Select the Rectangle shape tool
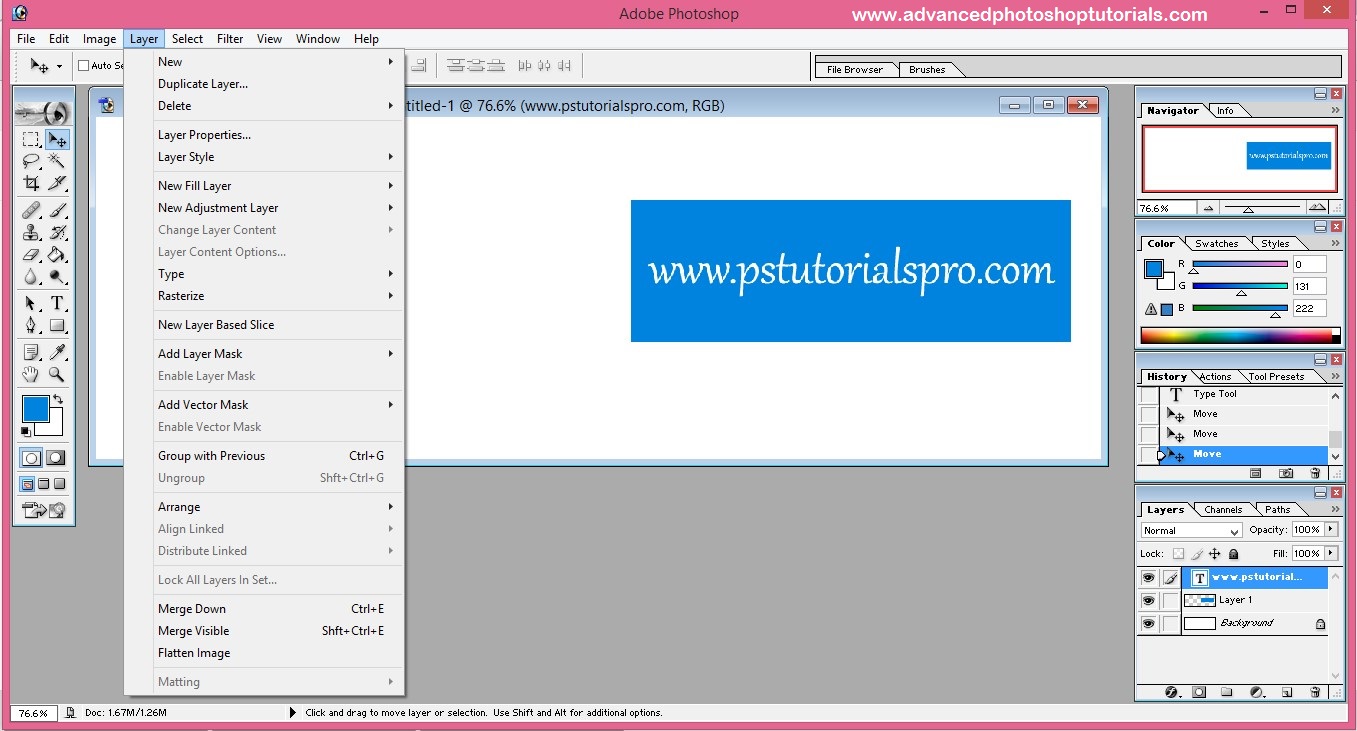The image size is (1357, 731). (57, 326)
